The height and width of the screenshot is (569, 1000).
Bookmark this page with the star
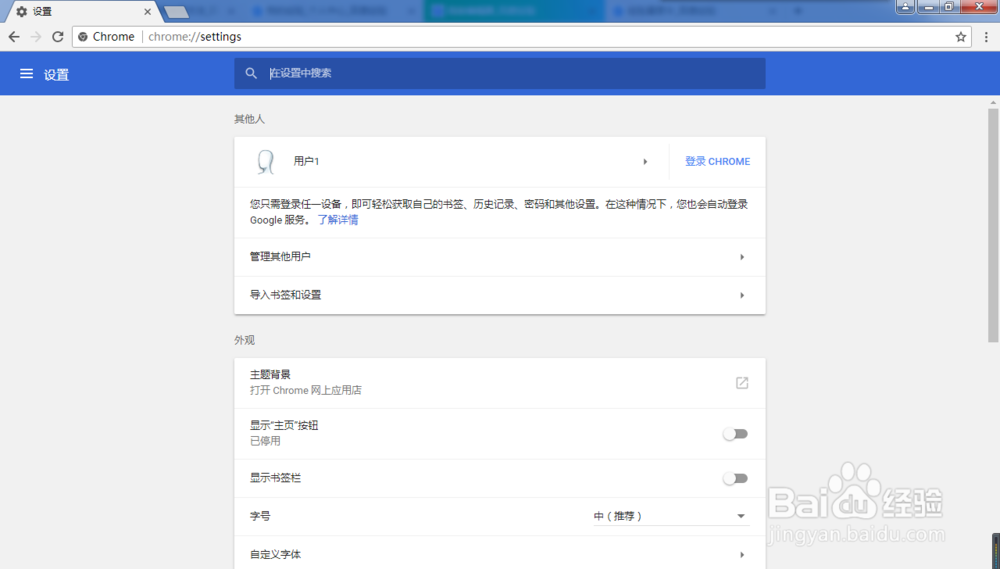(960, 37)
